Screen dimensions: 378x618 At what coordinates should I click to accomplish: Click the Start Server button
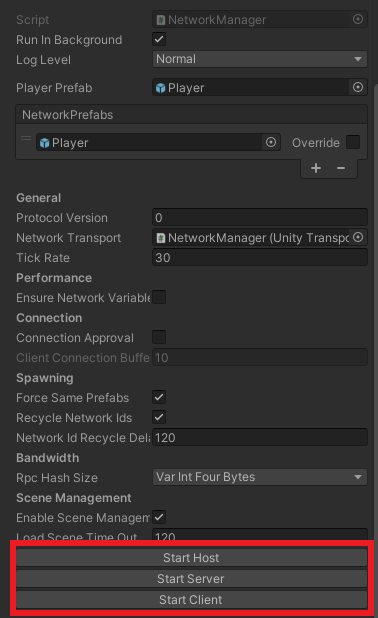pos(191,579)
